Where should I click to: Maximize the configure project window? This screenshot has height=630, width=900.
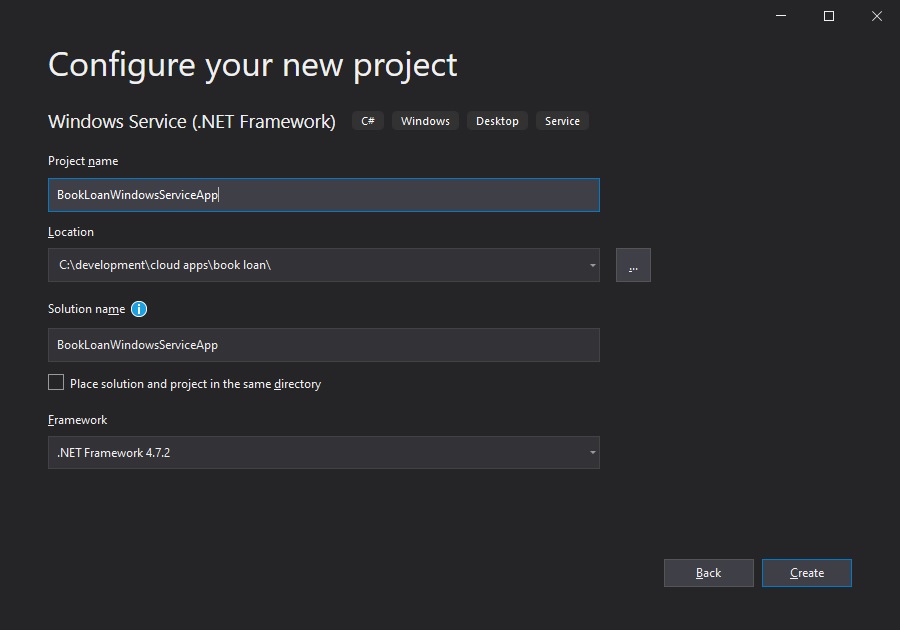(829, 16)
